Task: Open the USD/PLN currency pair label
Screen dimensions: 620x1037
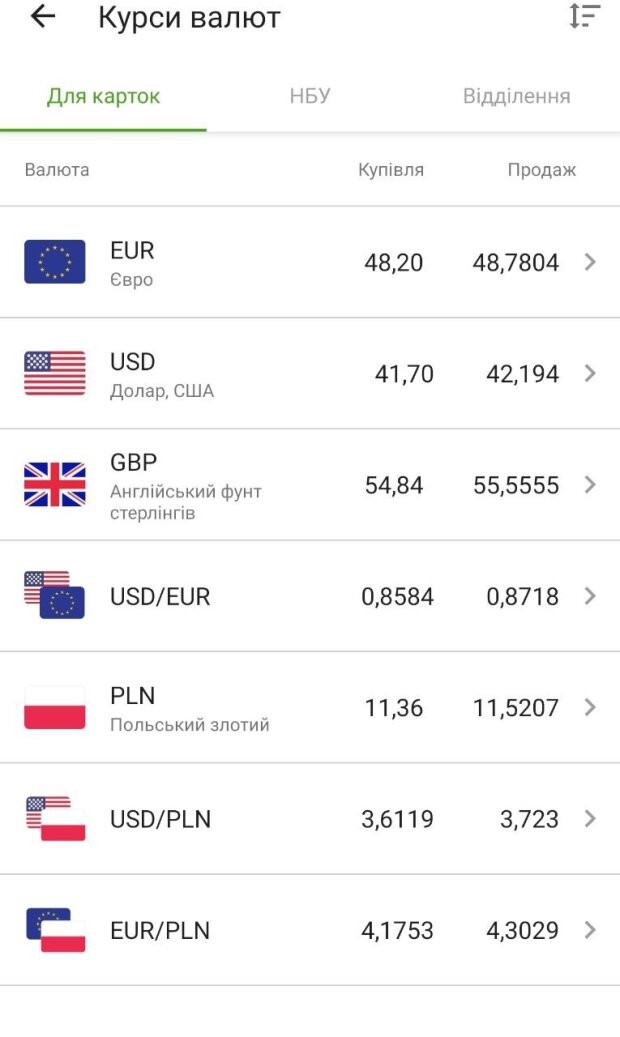Action: click(x=160, y=820)
